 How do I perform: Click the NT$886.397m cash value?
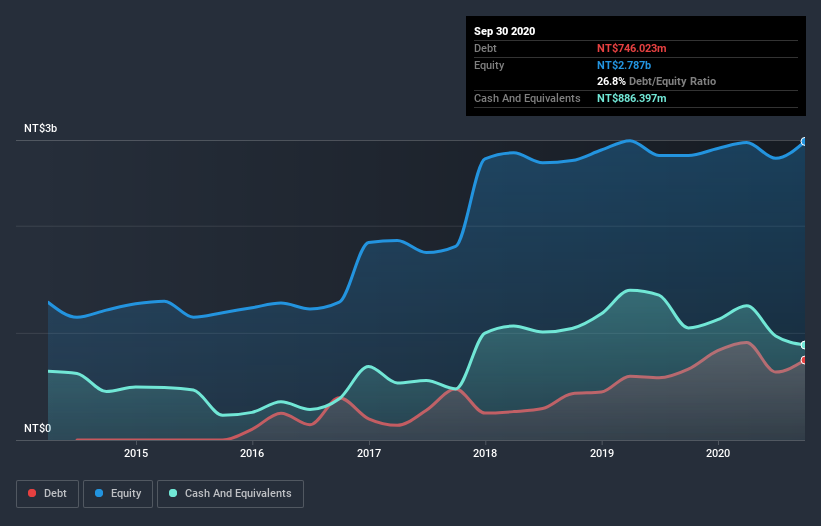(x=631, y=98)
